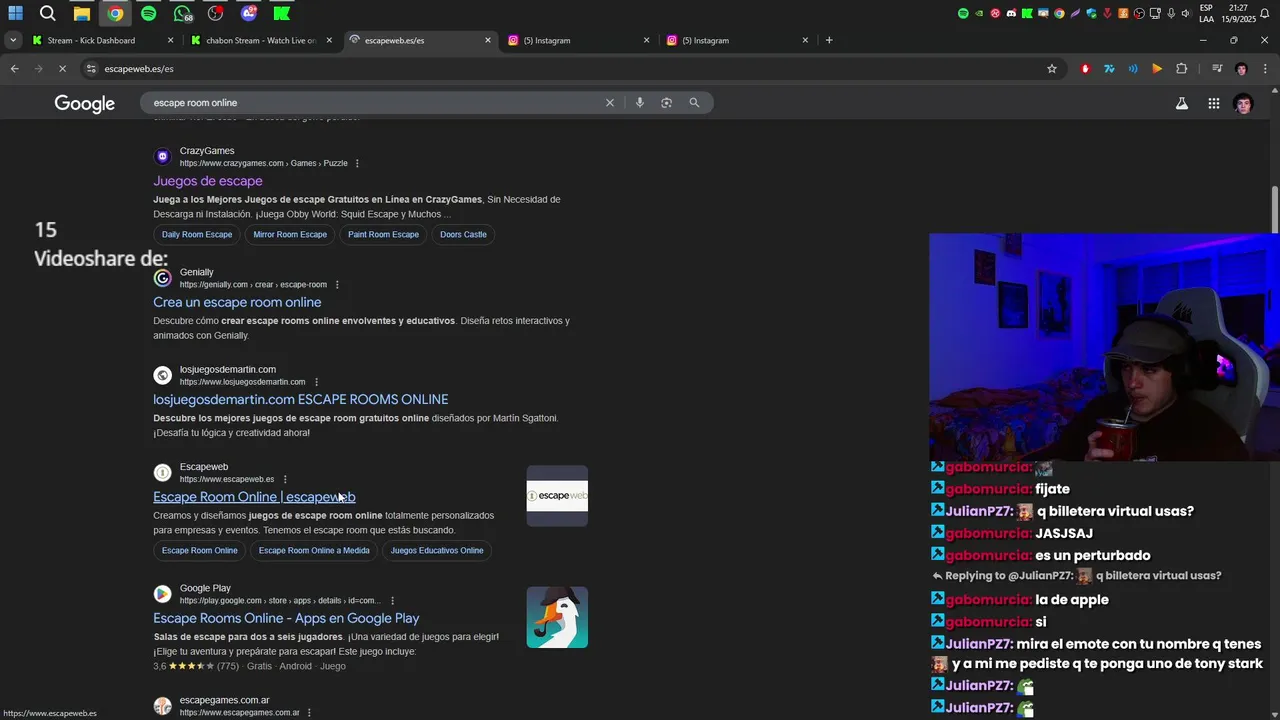Open the 7TV extension icon

(1109, 69)
